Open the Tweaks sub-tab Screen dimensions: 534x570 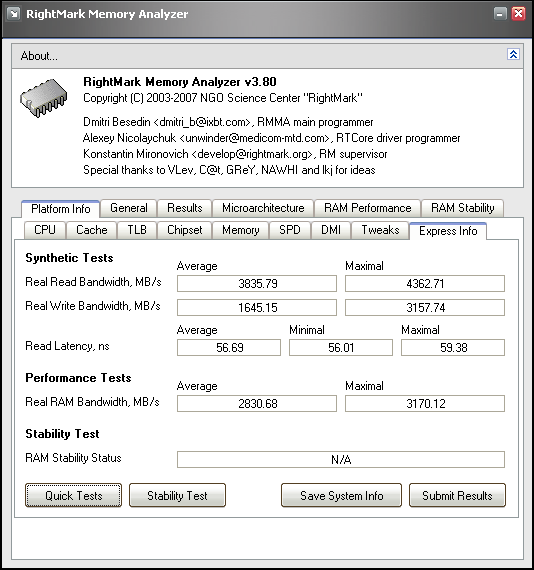coord(380,230)
